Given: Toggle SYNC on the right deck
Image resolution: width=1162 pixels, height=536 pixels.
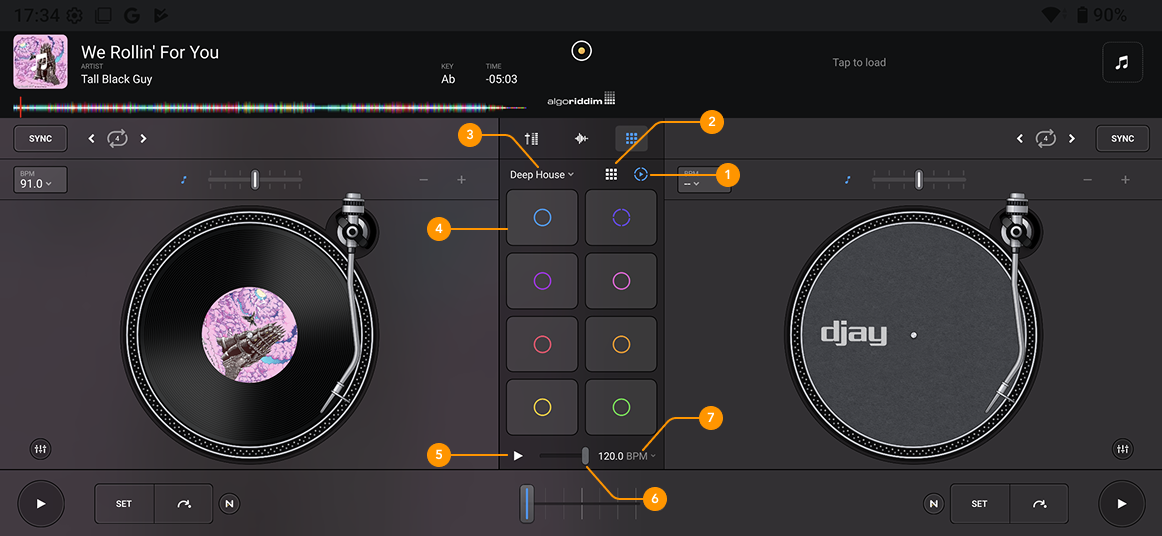Looking at the screenshot, I should [1122, 138].
